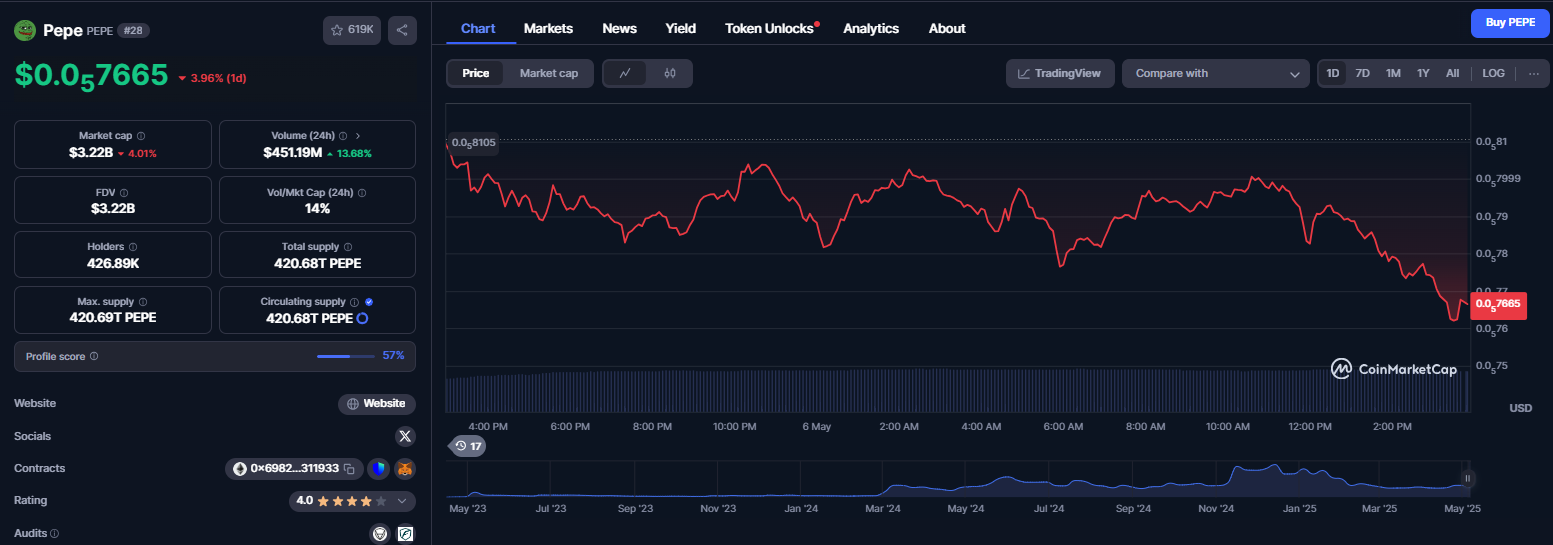Open more chart options (three dots)

click(1534, 73)
